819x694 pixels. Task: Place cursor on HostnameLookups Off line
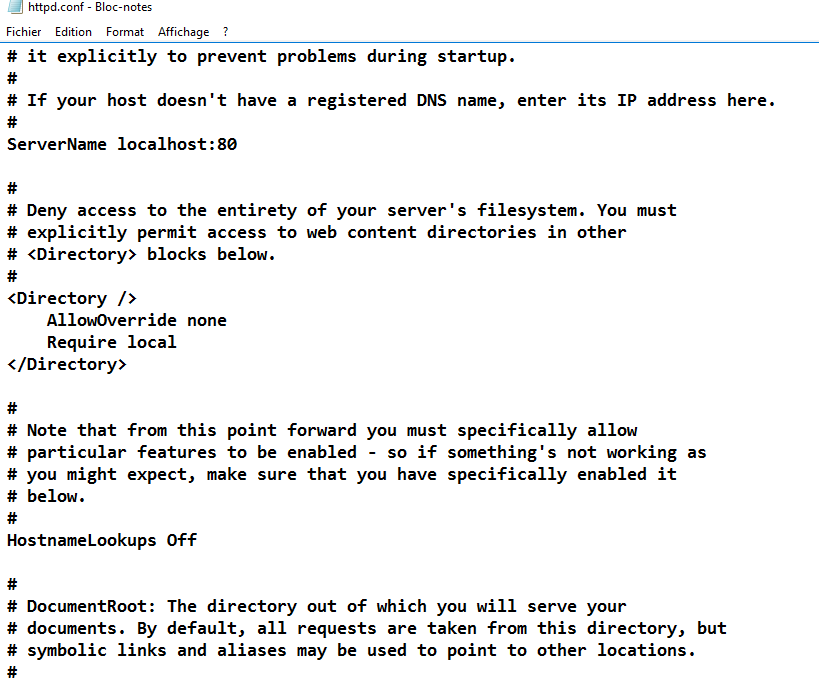(102, 540)
